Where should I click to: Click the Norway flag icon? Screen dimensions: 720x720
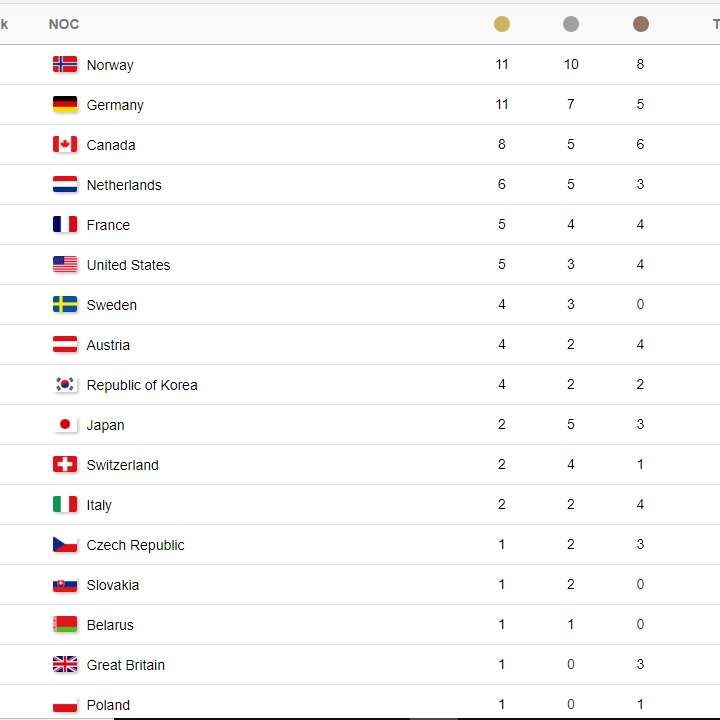[65, 64]
